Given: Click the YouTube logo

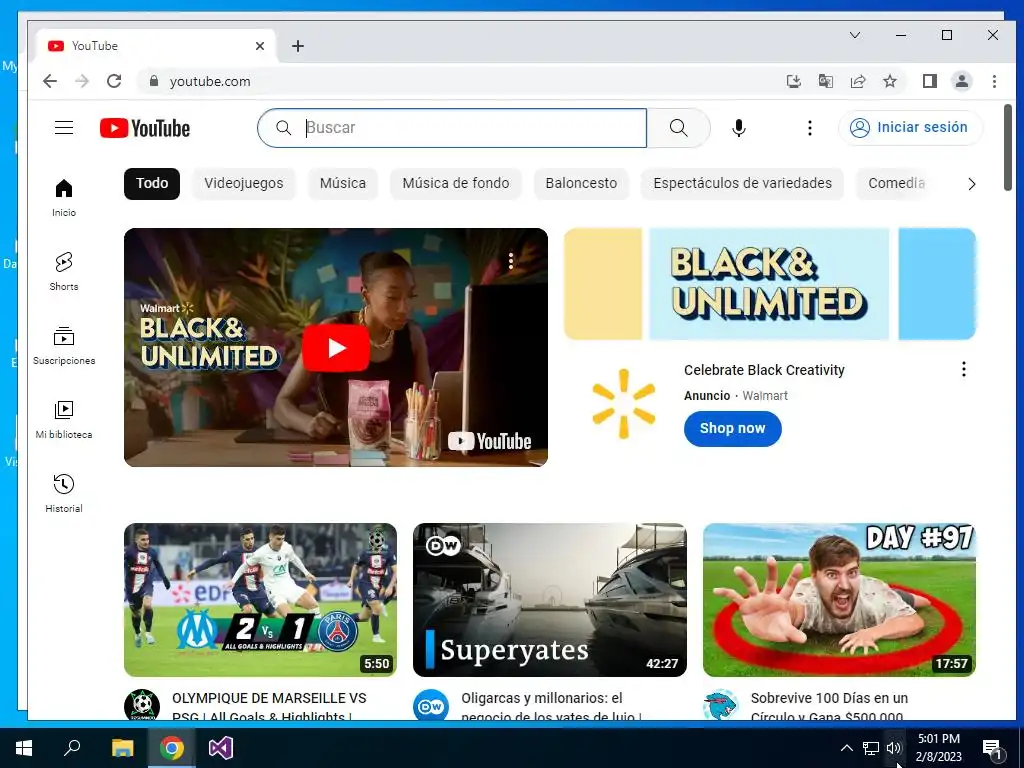Looking at the screenshot, I should point(145,128).
